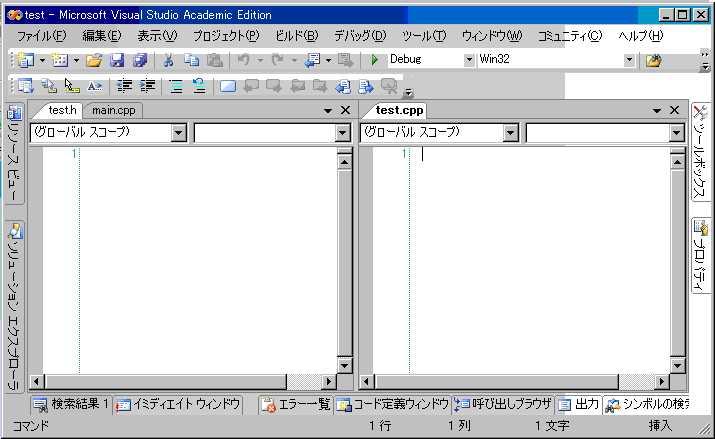Click the Cut scissors icon

[x=169, y=61]
